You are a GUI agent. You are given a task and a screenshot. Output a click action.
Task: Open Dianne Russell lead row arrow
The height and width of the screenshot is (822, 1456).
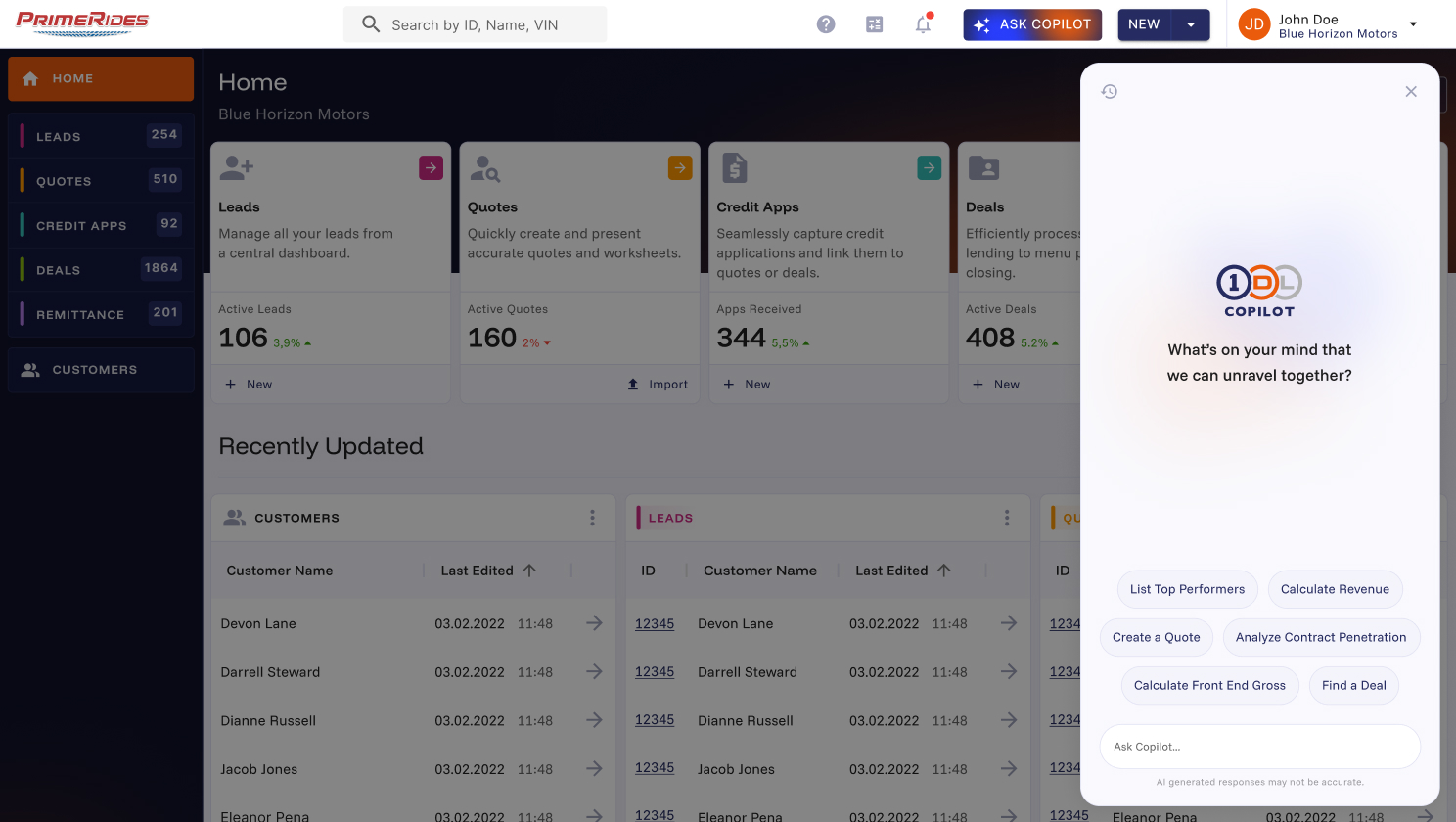(x=1009, y=720)
